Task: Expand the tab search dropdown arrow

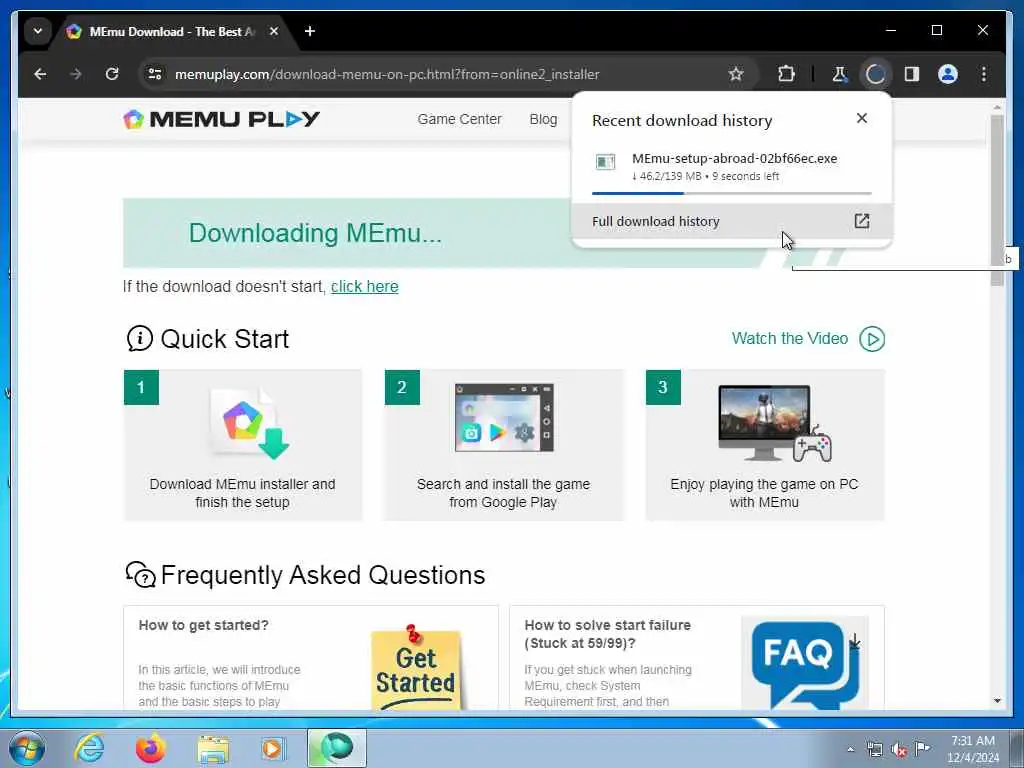Action: (38, 31)
